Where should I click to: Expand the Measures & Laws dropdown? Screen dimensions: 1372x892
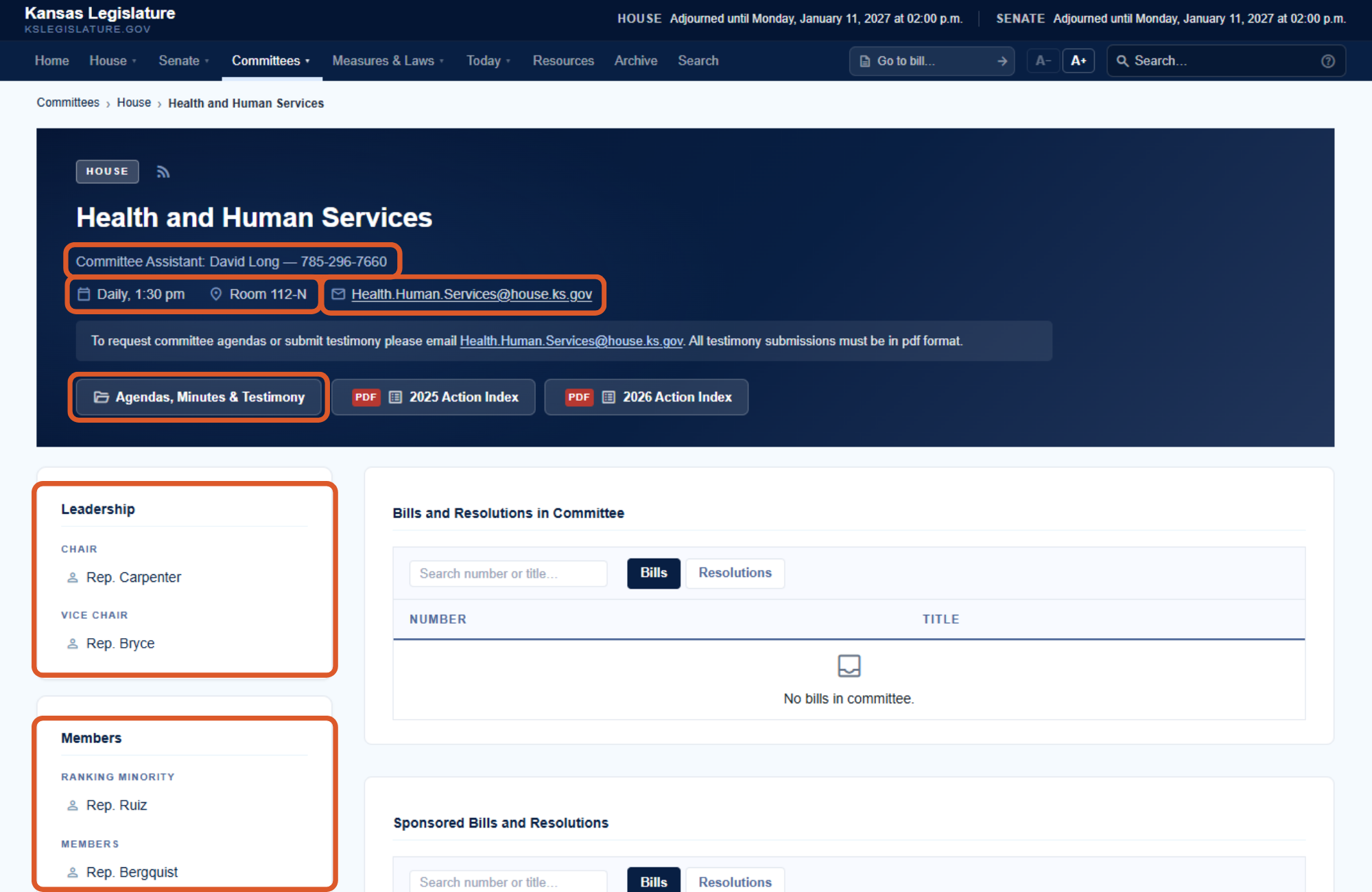coord(388,61)
